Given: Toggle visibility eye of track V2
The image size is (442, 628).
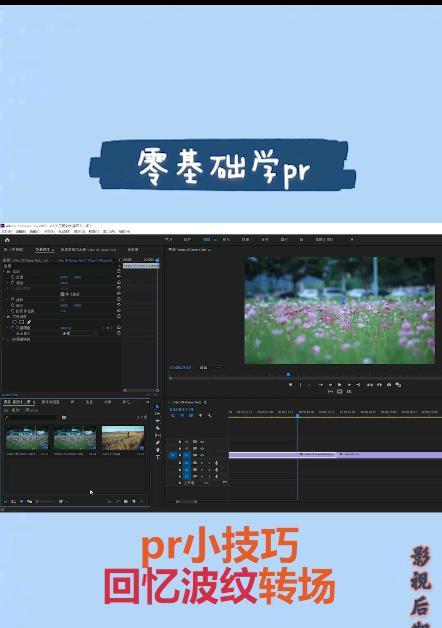Looking at the screenshot, I should coord(202,448).
